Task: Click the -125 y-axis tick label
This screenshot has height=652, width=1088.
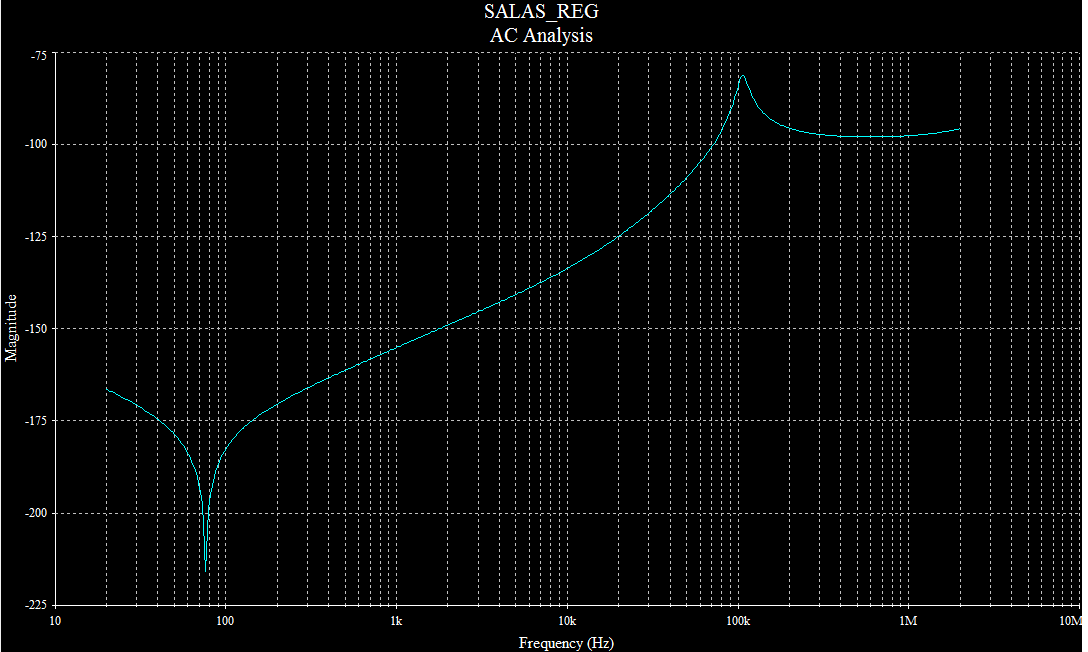Action: pyautogui.click(x=36, y=237)
